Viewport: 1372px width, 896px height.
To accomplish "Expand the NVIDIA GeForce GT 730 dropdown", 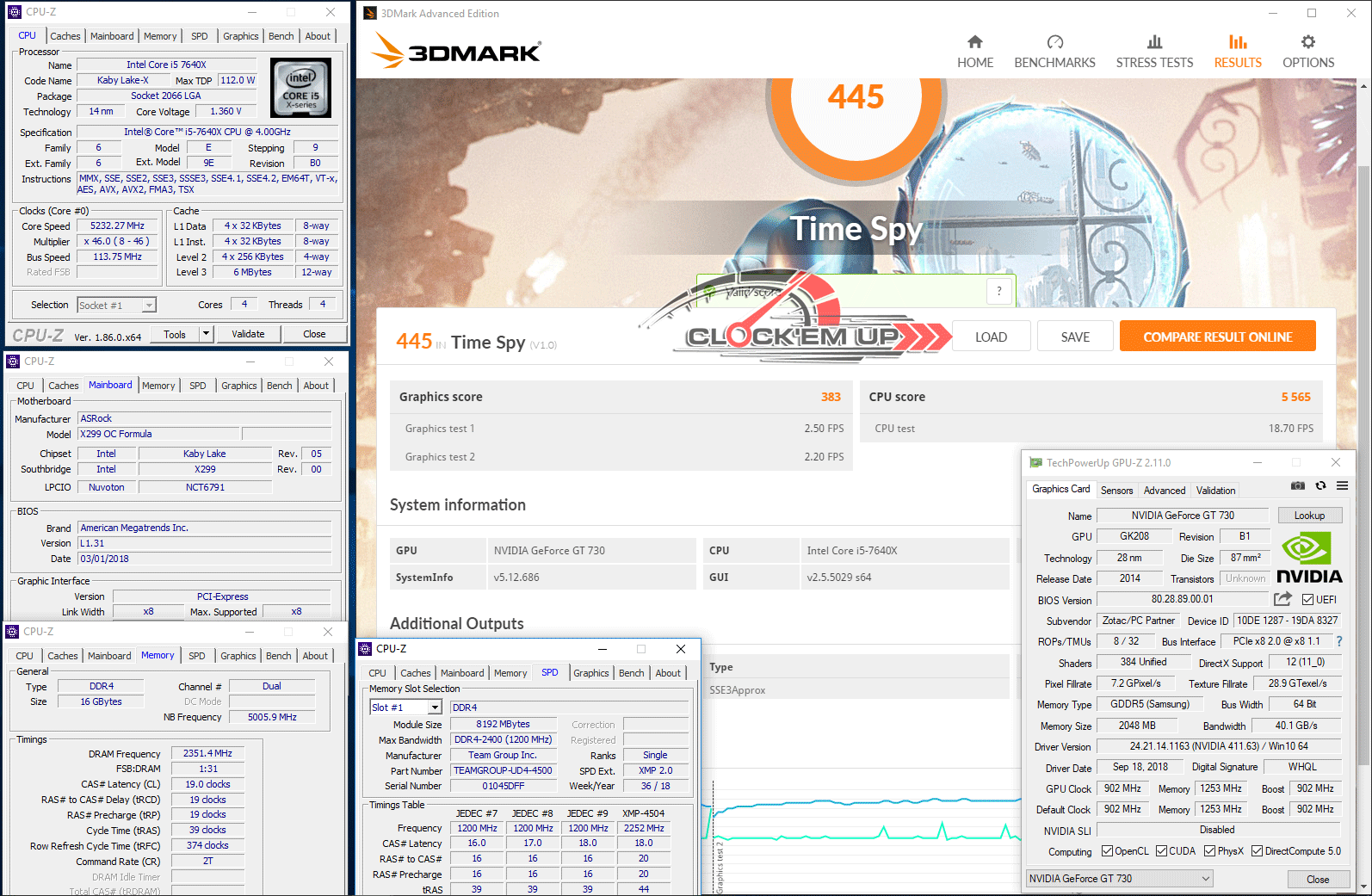I will [x=1205, y=879].
